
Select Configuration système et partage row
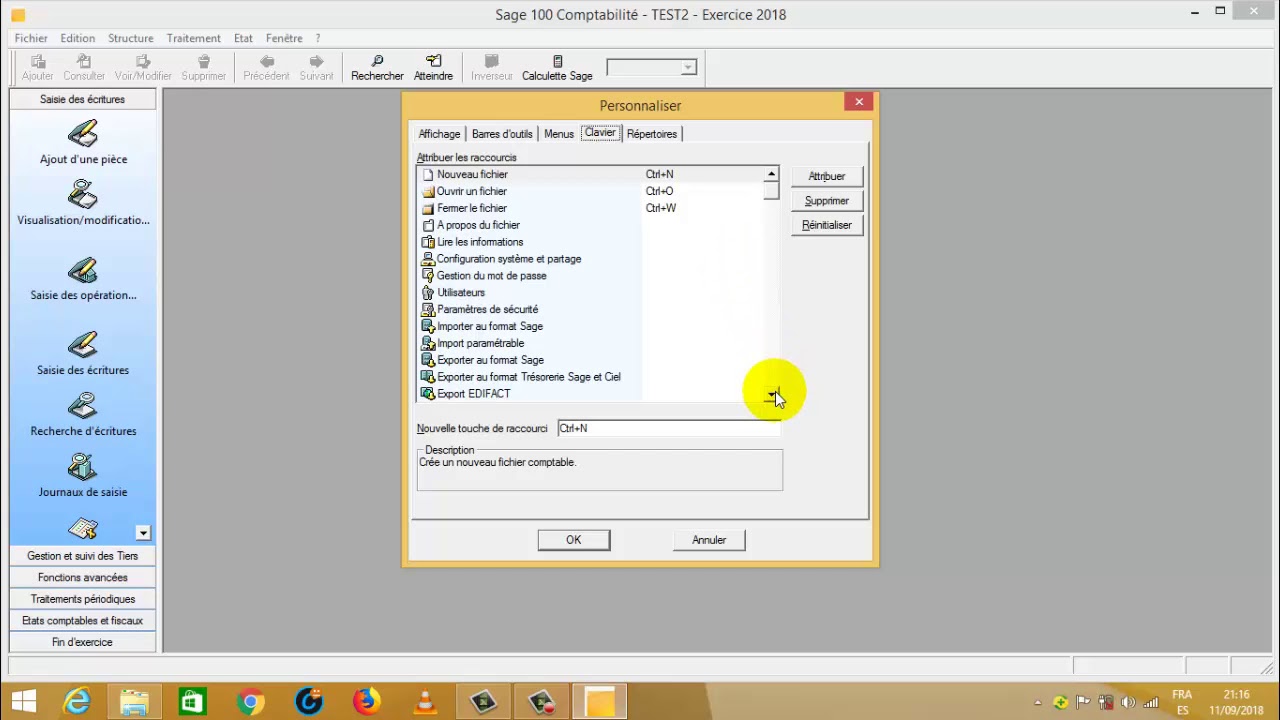coord(591,259)
